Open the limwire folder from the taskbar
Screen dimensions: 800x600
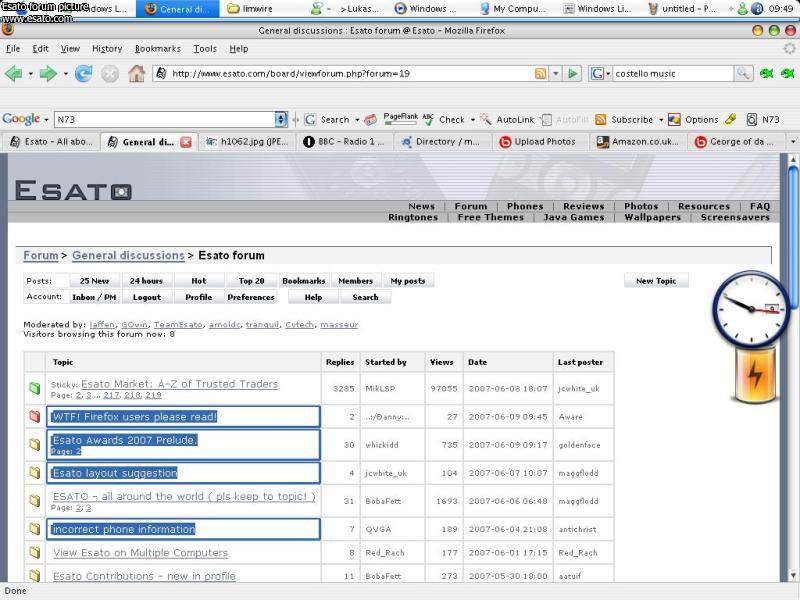(250, 9)
